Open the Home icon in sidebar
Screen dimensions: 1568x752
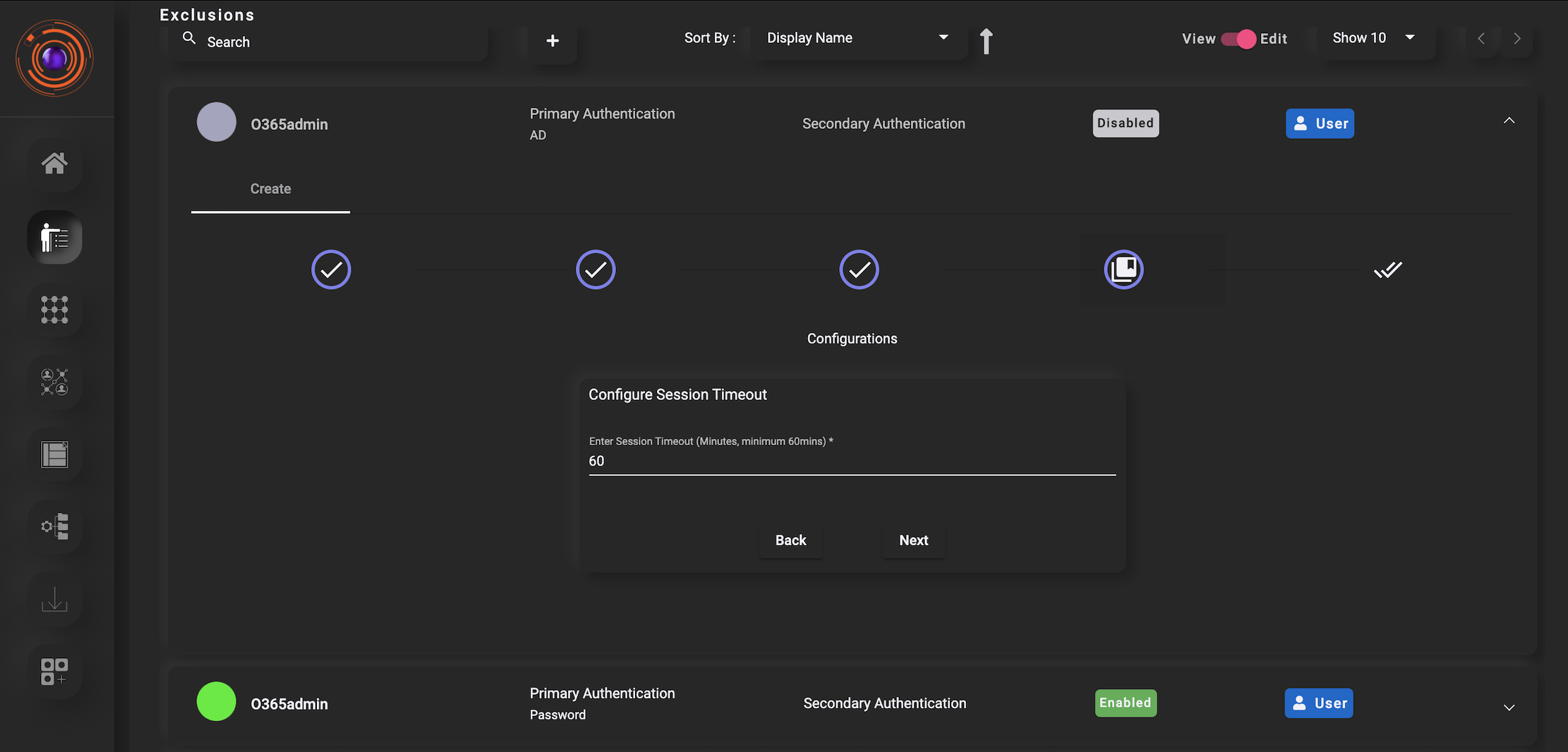54,164
